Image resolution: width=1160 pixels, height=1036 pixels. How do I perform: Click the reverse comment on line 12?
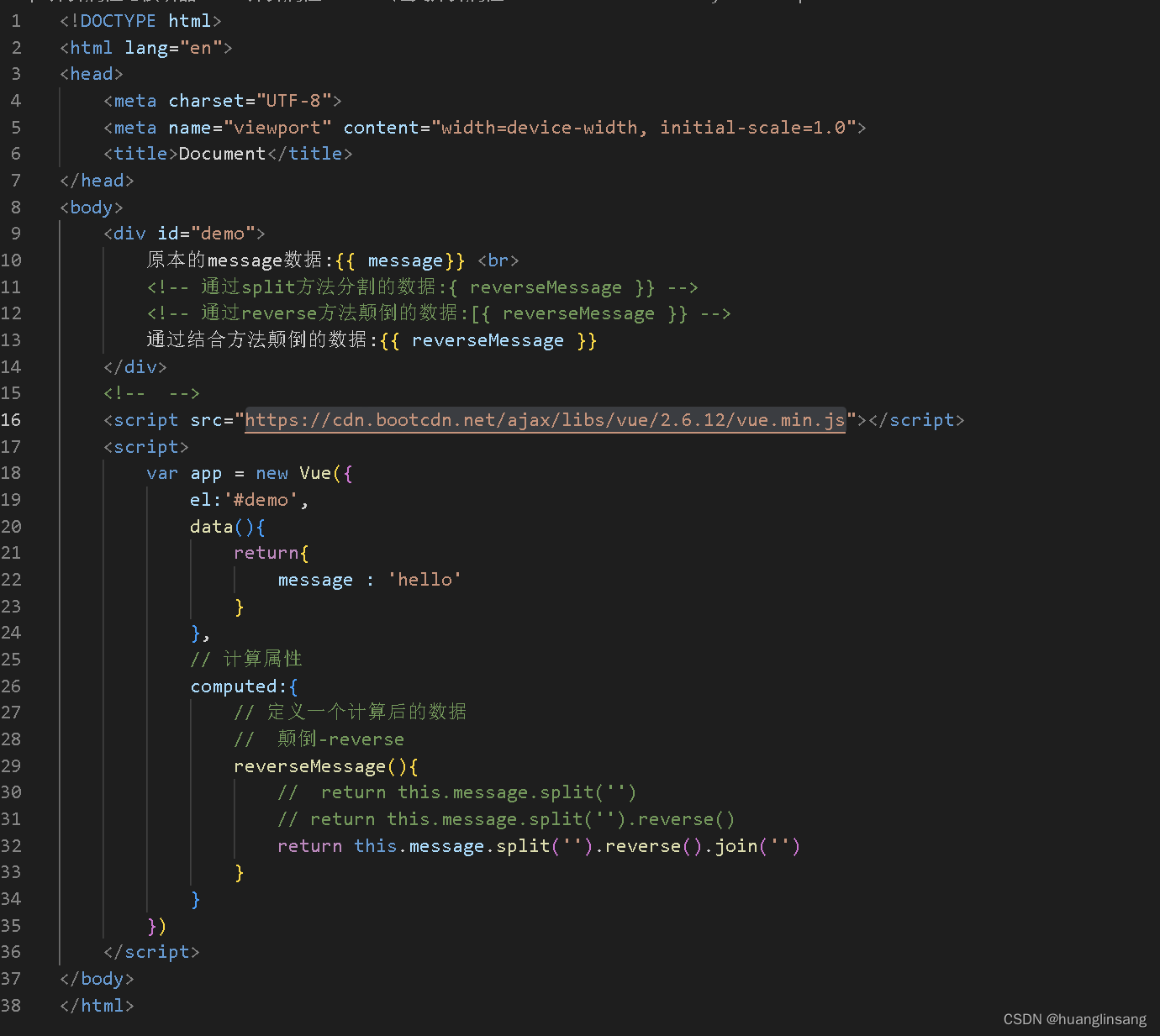click(x=439, y=313)
